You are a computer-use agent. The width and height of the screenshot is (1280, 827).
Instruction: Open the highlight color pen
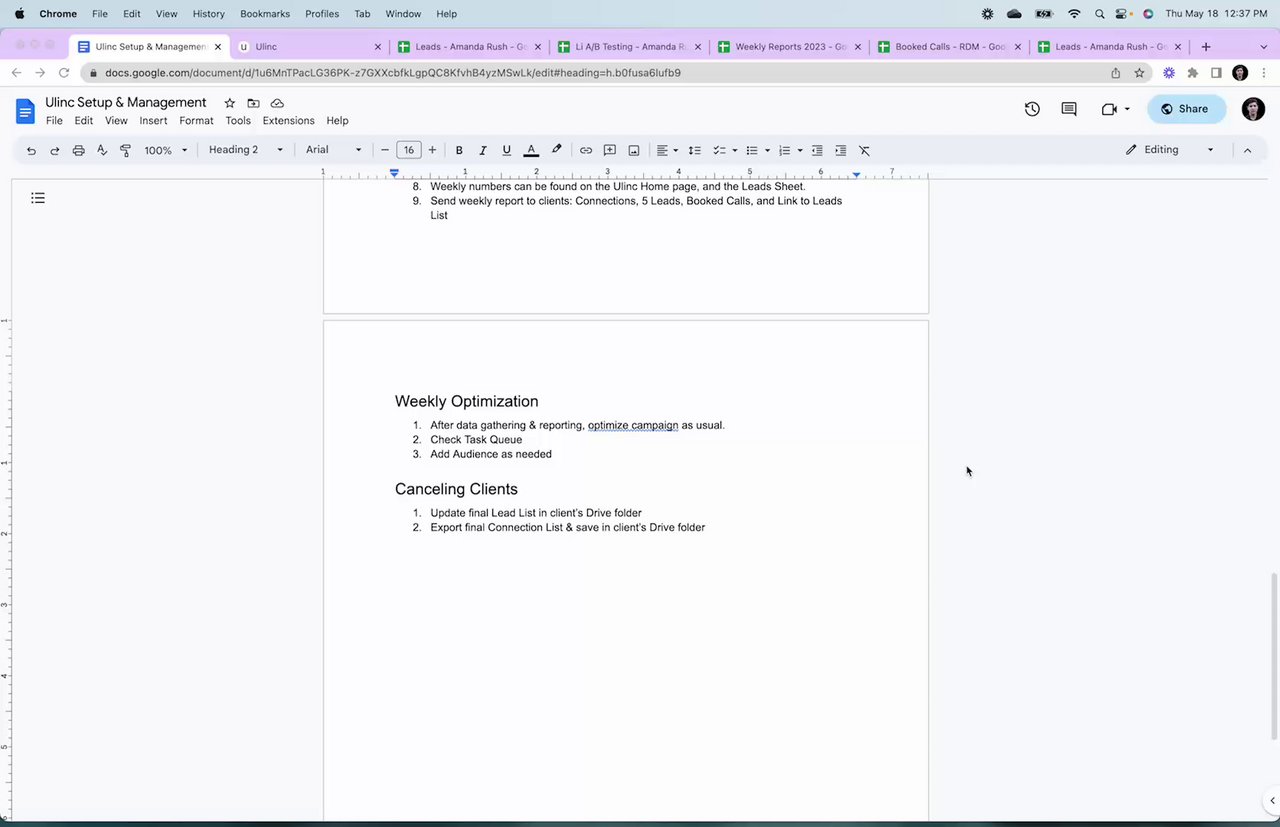pos(557,150)
